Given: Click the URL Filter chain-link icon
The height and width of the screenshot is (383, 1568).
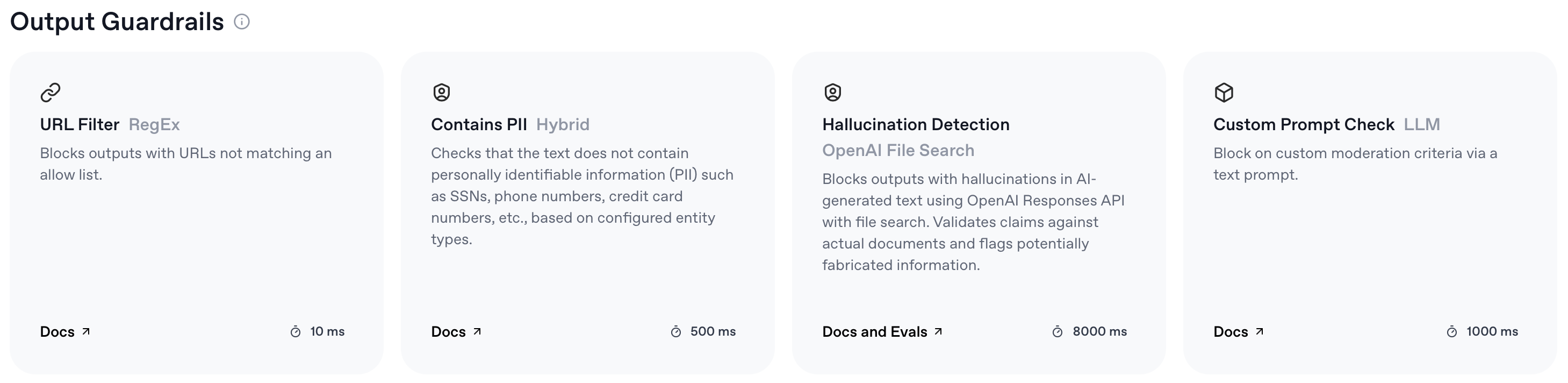Looking at the screenshot, I should [51, 93].
